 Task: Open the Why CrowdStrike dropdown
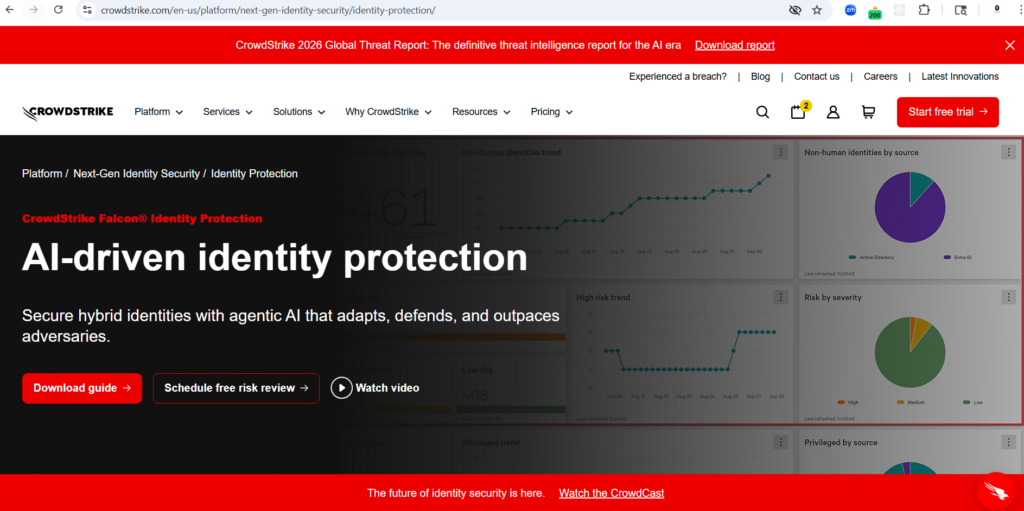click(x=388, y=112)
